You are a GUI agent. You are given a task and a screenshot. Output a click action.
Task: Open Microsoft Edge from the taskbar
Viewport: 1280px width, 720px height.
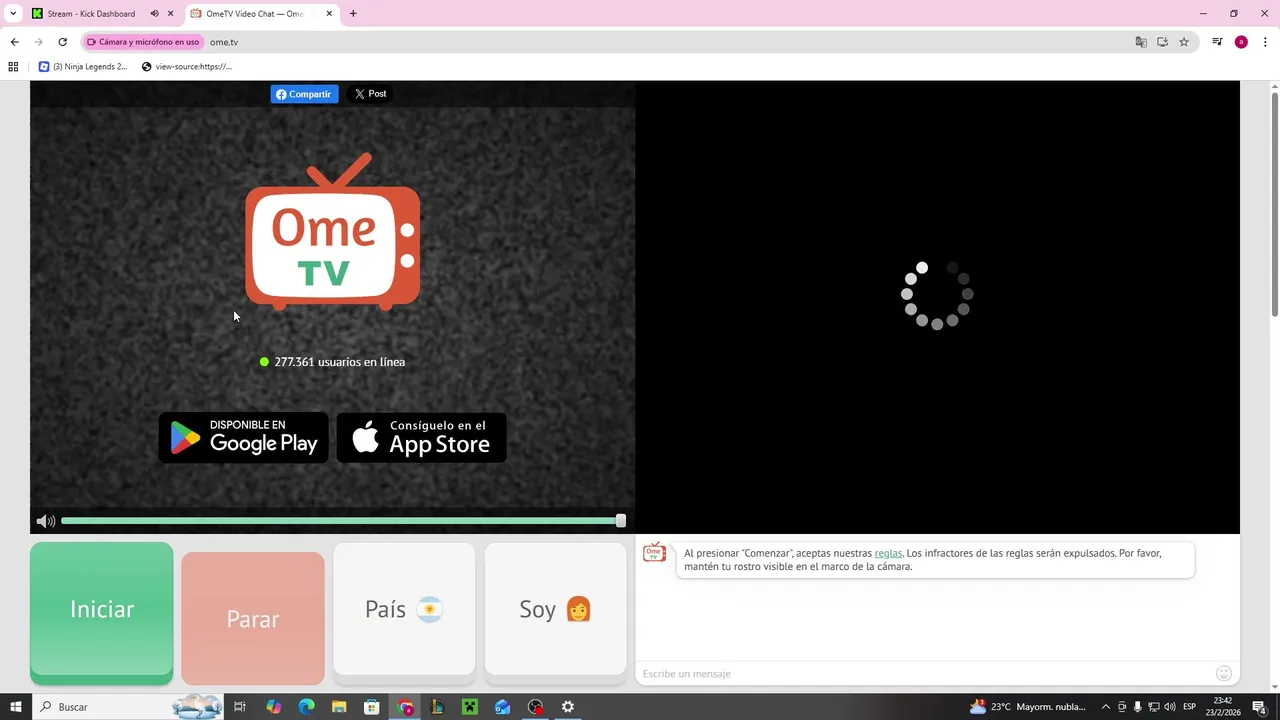(306, 707)
